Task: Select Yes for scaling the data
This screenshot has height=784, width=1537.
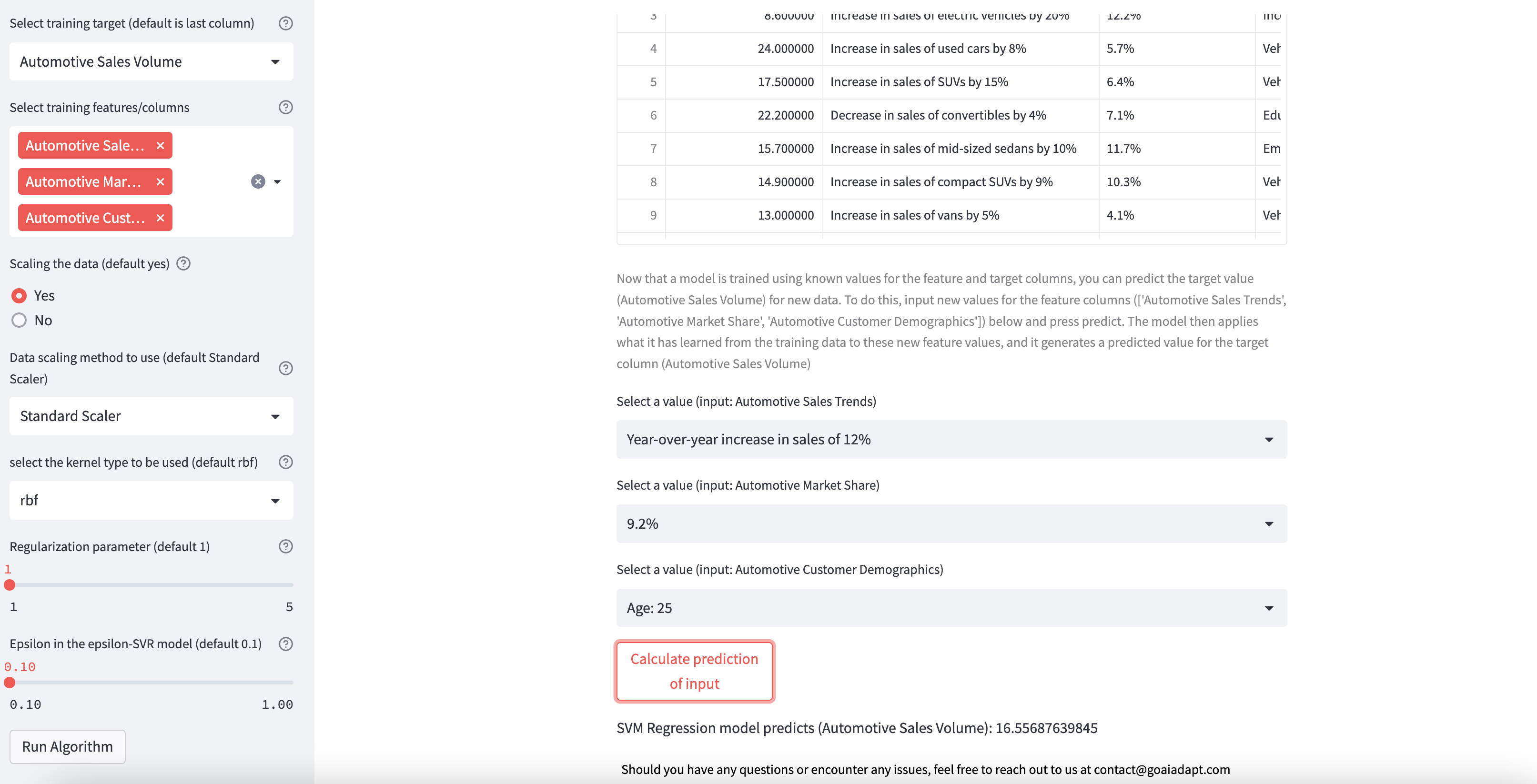Action: [x=19, y=296]
